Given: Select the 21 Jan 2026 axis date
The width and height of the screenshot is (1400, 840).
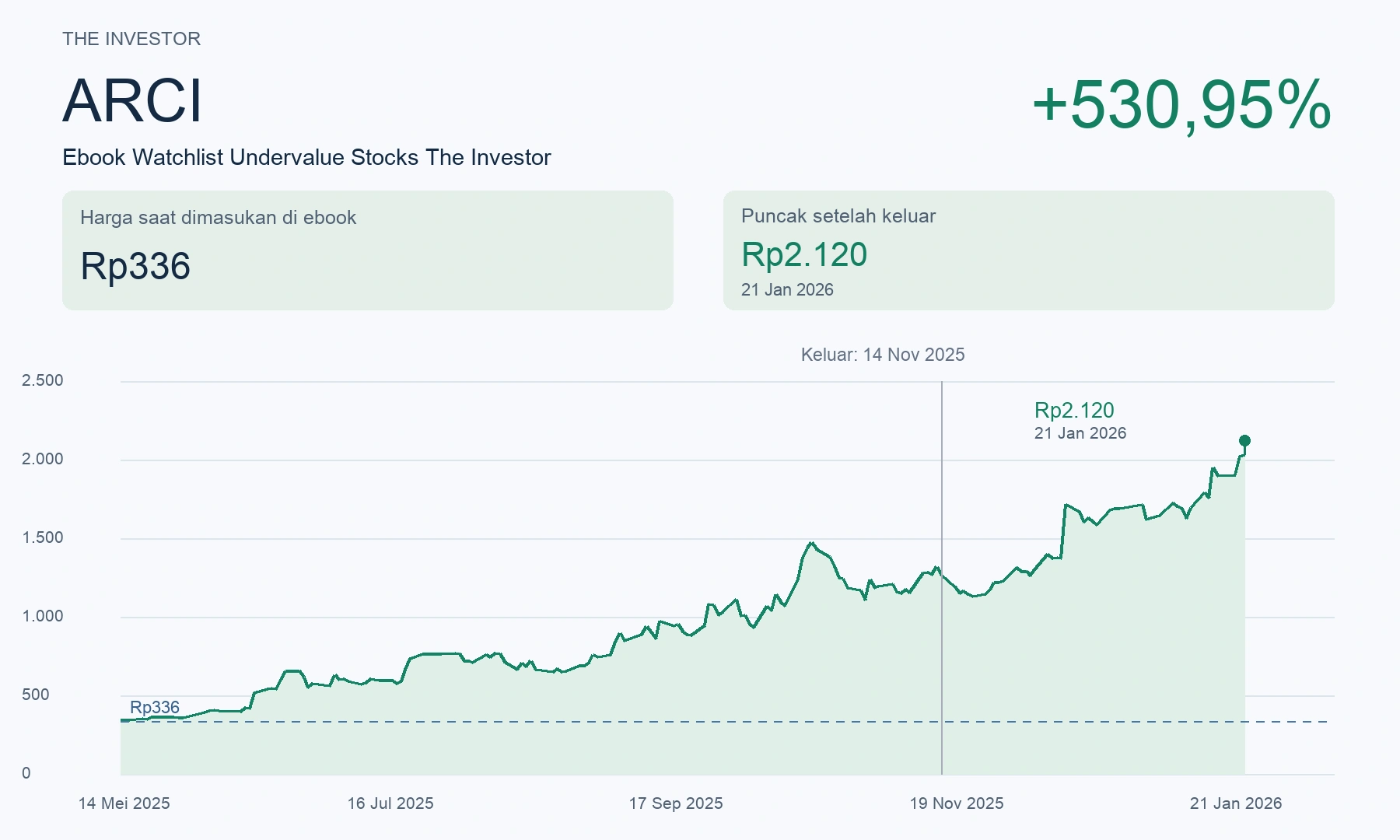Looking at the screenshot, I should [1236, 803].
